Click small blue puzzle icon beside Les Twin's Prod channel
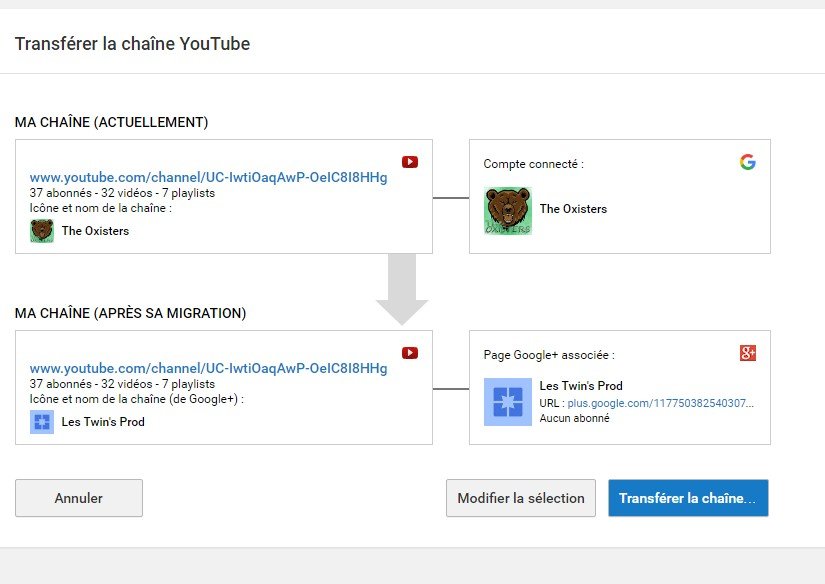The width and height of the screenshot is (825, 584). click(42, 421)
